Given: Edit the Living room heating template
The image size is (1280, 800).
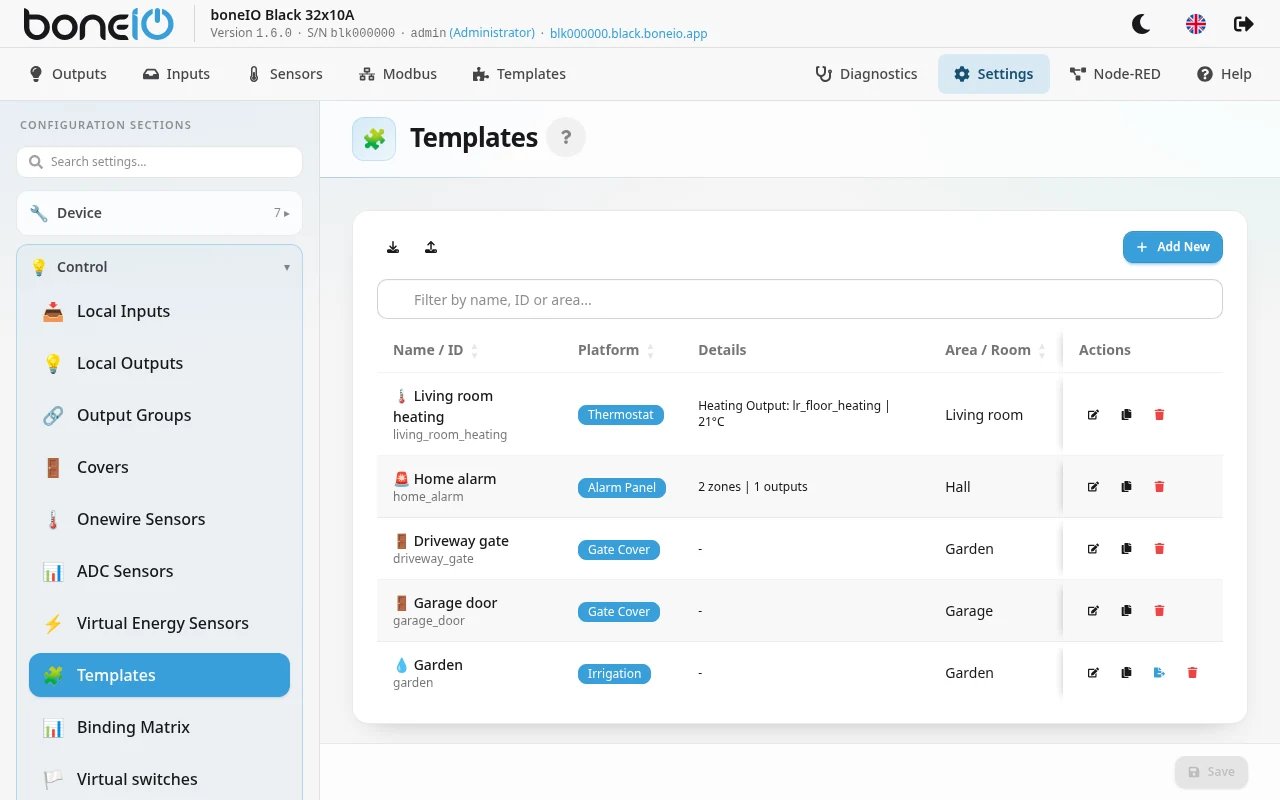Looking at the screenshot, I should (x=1093, y=414).
